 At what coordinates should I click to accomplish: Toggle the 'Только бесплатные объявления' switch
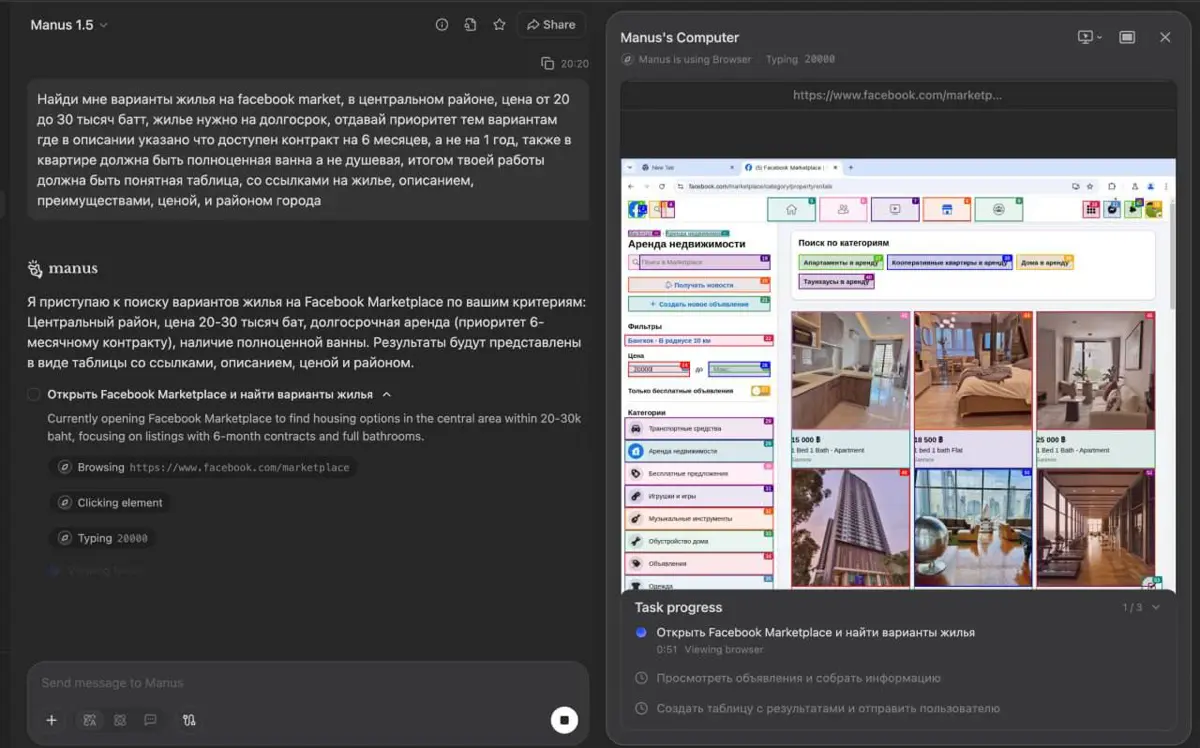pyautogui.click(x=760, y=391)
